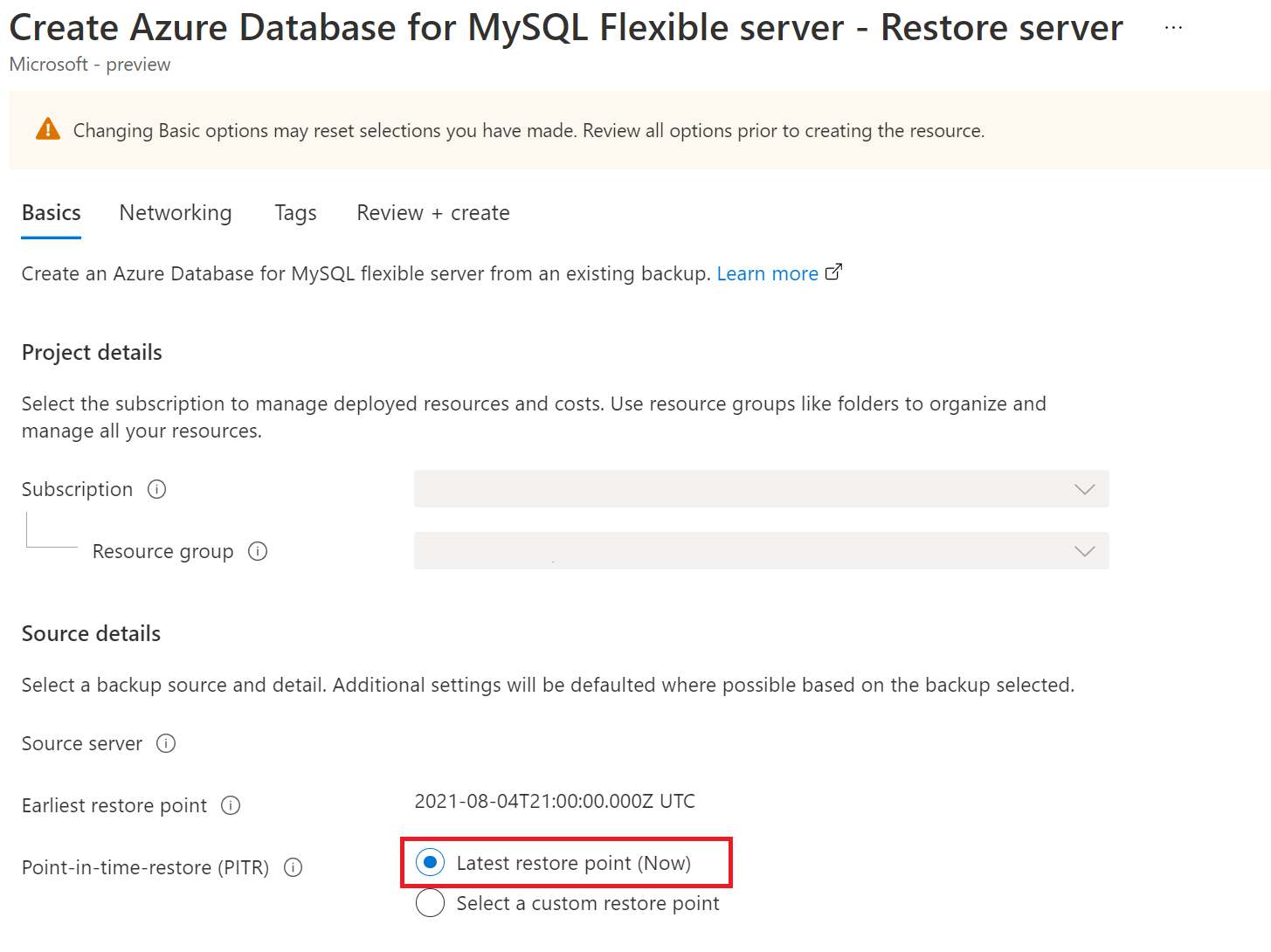Screen dimensions: 1271x952
Task: Click the Source server info icon
Action: click(166, 743)
